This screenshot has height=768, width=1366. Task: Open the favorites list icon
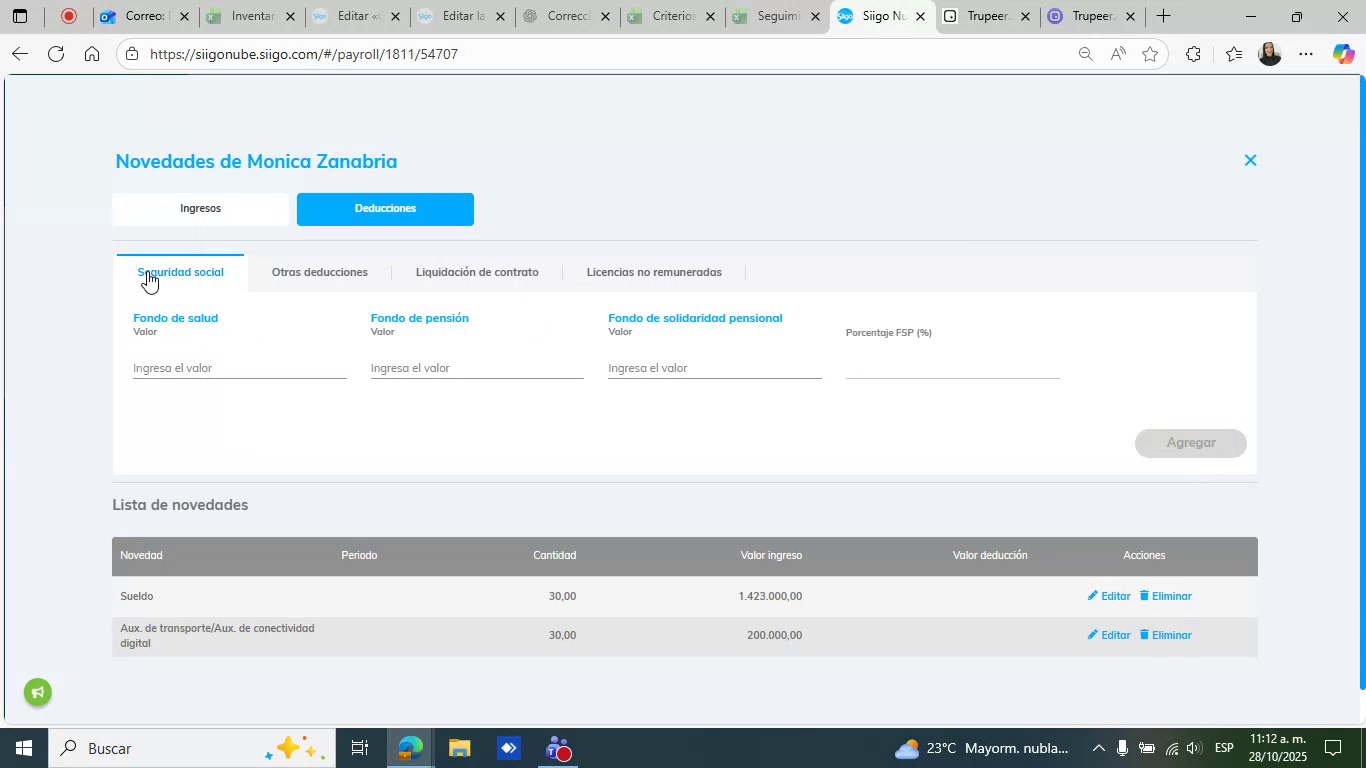click(x=1234, y=54)
